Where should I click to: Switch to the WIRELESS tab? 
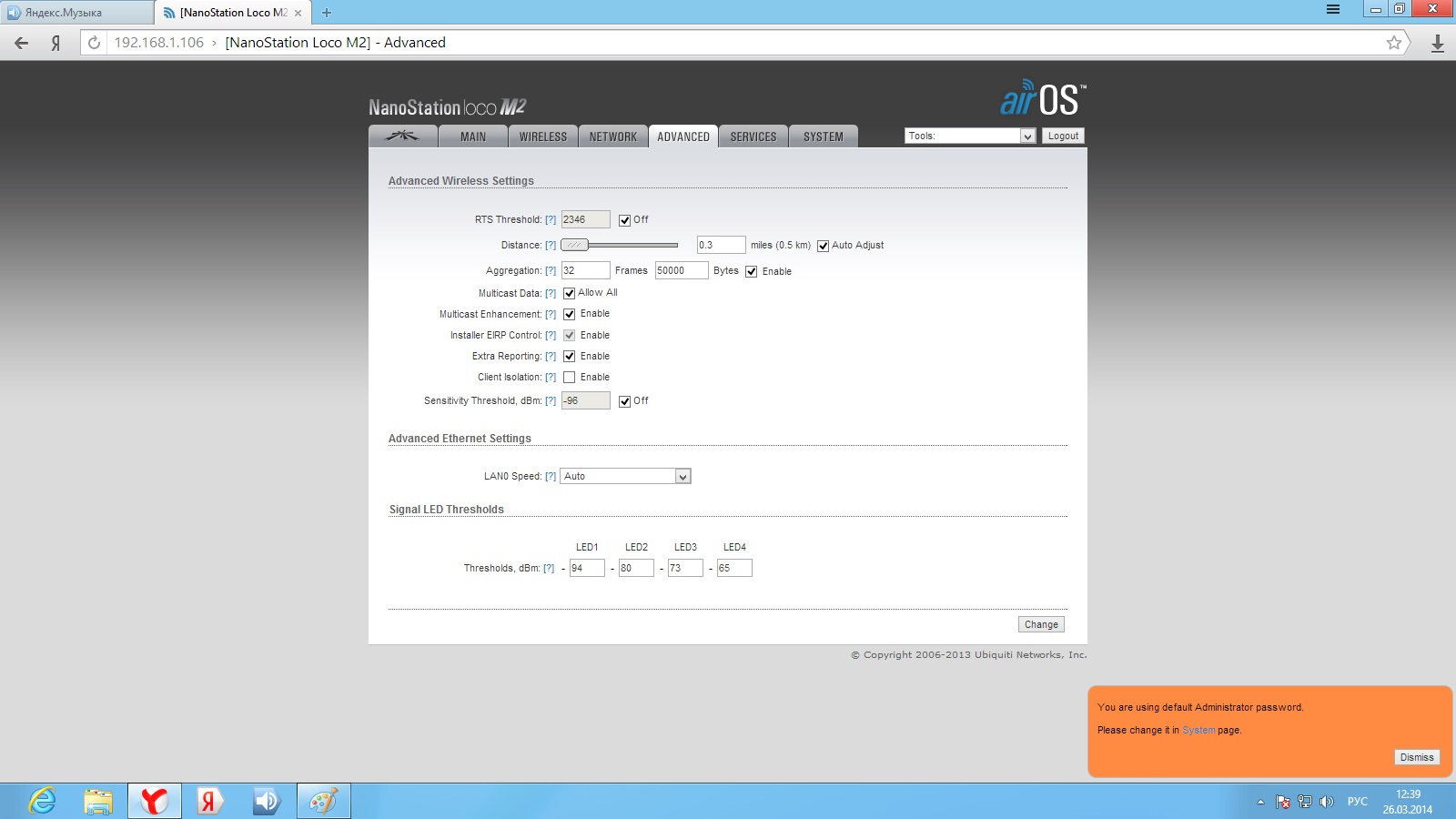pyautogui.click(x=542, y=136)
